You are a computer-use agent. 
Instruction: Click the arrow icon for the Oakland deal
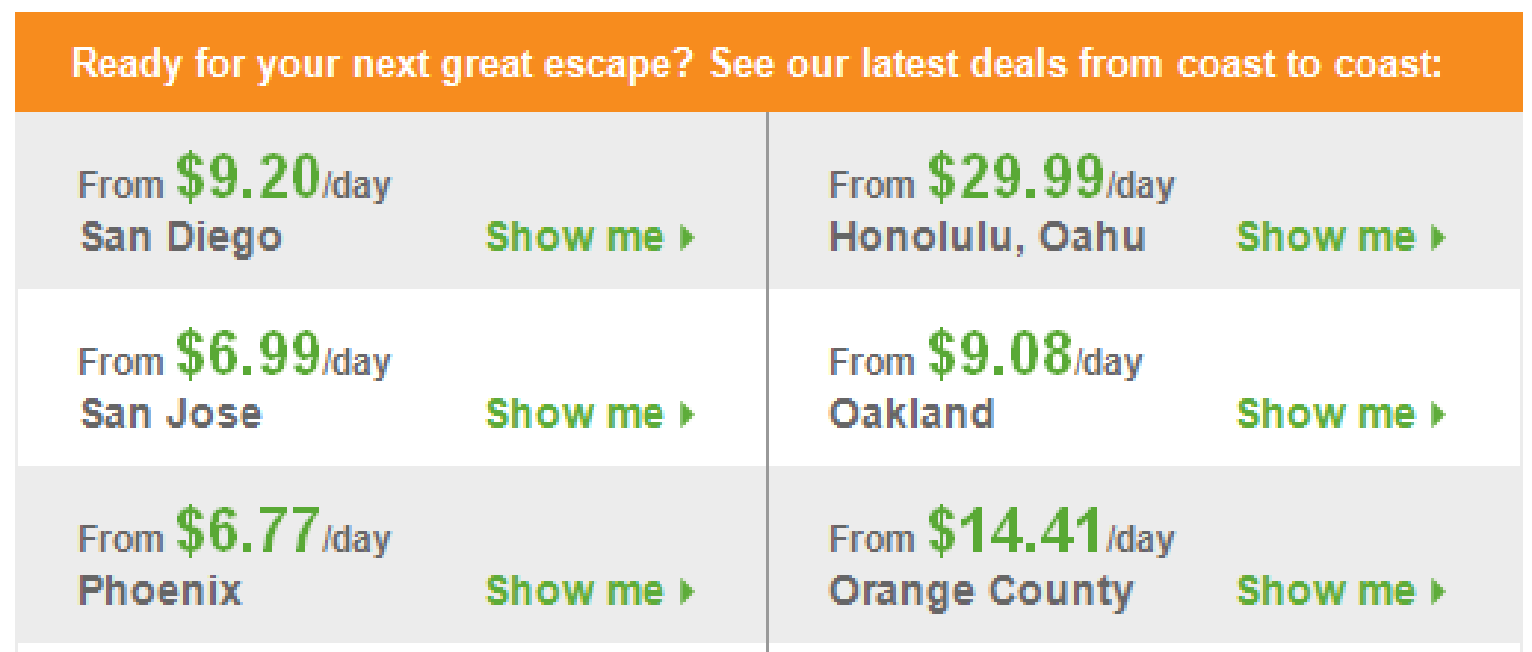(x=1438, y=414)
